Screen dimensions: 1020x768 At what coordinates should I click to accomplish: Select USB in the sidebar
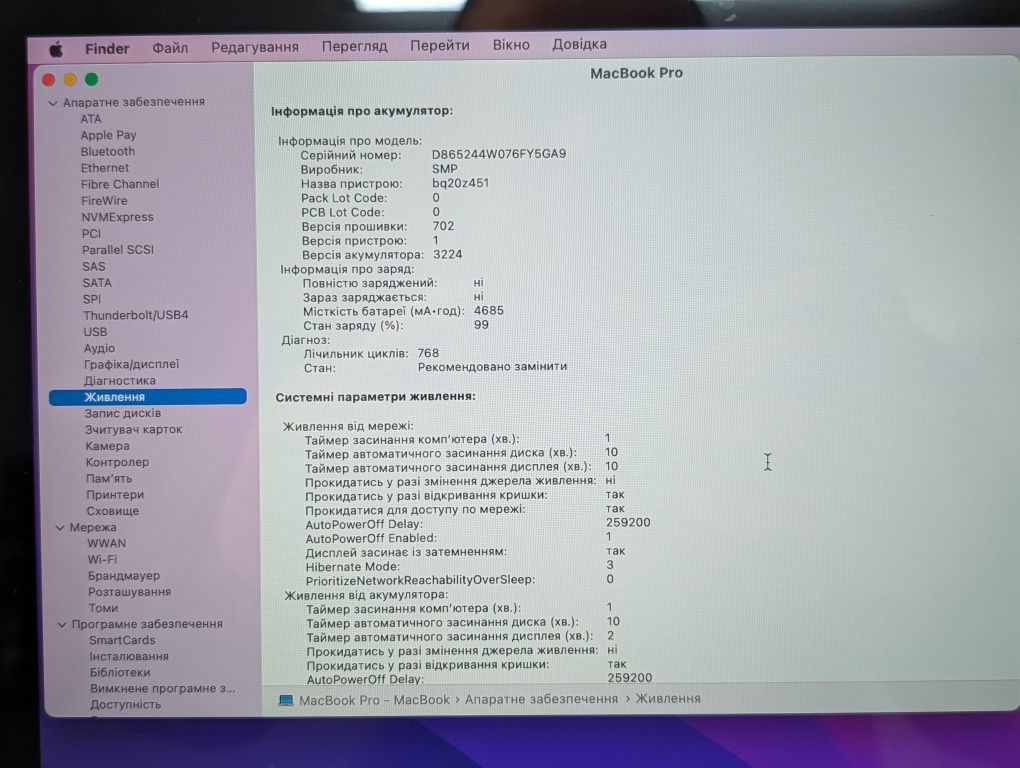pos(95,332)
